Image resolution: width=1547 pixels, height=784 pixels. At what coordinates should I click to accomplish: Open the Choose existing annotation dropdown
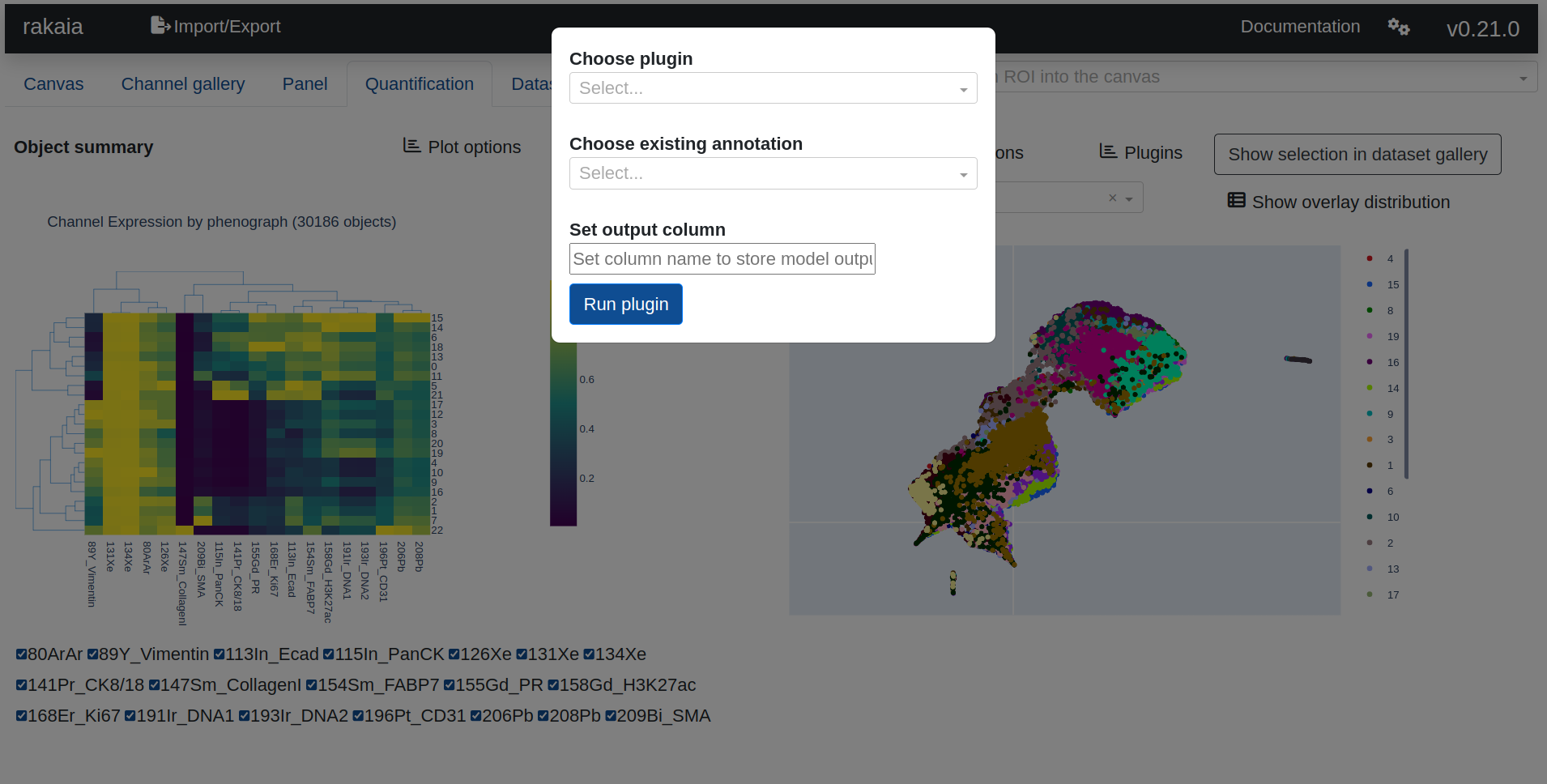pos(773,173)
